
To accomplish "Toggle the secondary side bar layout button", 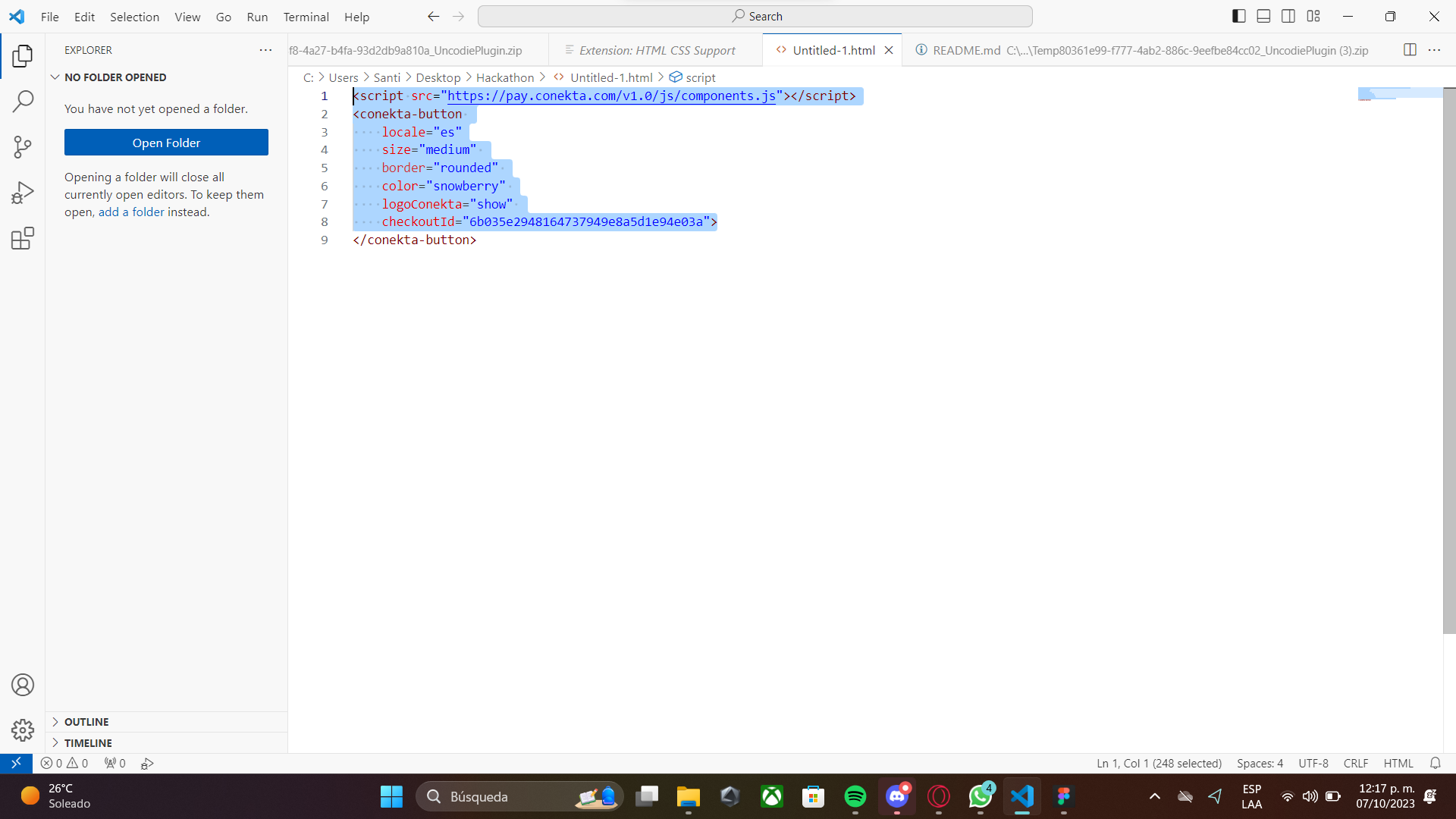I will 1288,16.
